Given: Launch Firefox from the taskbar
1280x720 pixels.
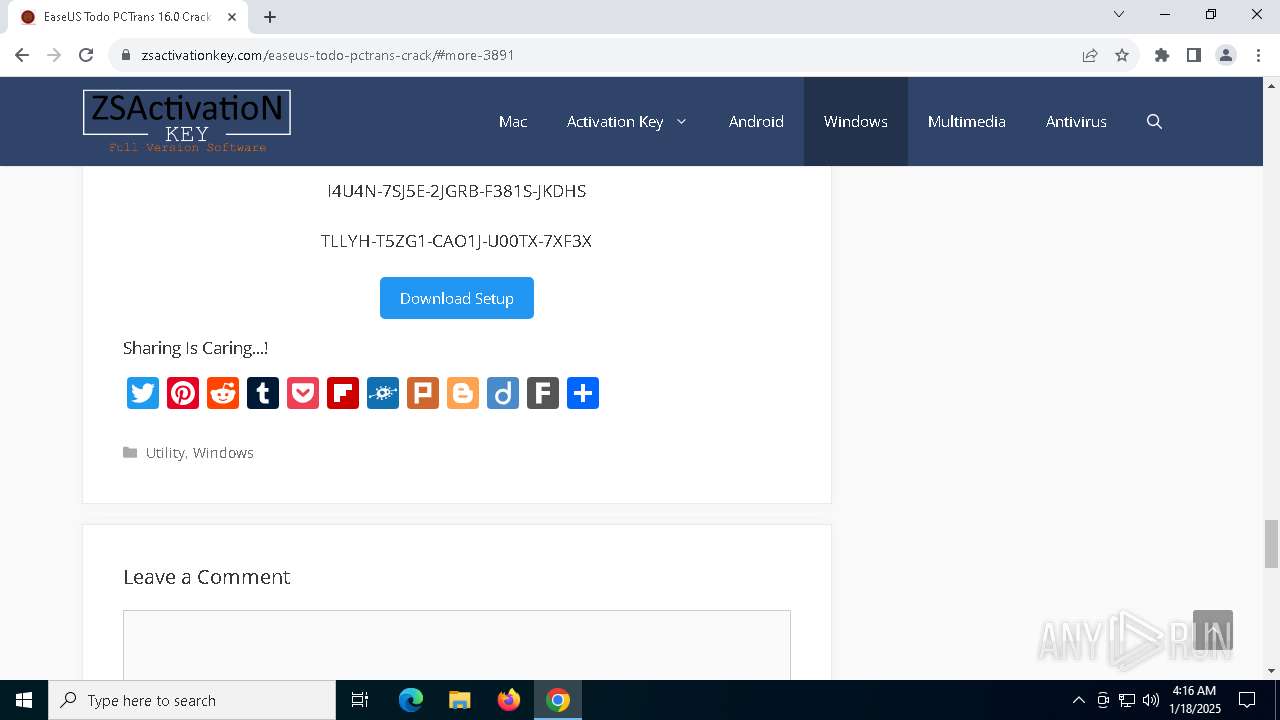Looking at the screenshot, I should (x=509, y=700).
